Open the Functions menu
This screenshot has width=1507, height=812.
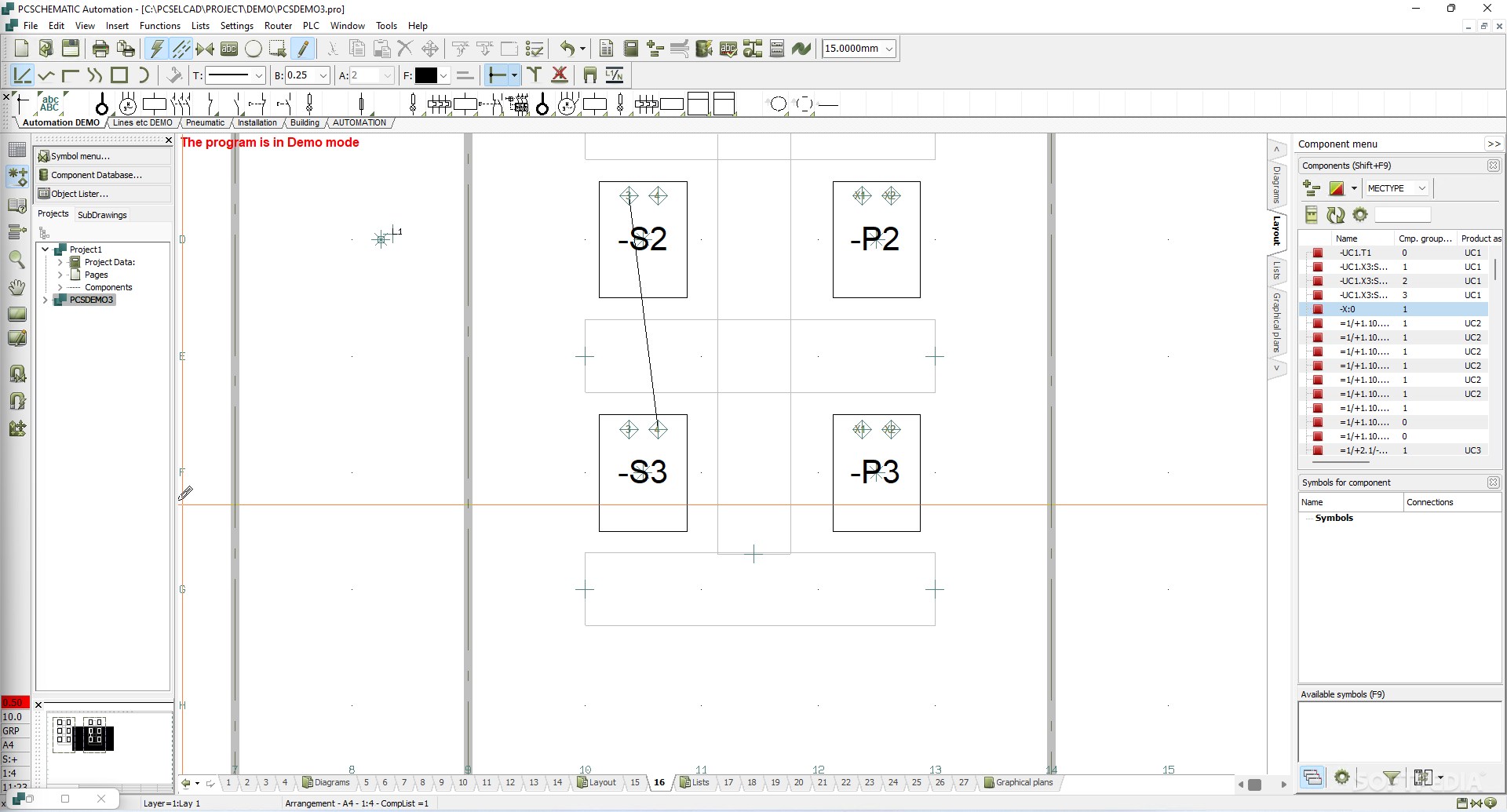(160, 26)
